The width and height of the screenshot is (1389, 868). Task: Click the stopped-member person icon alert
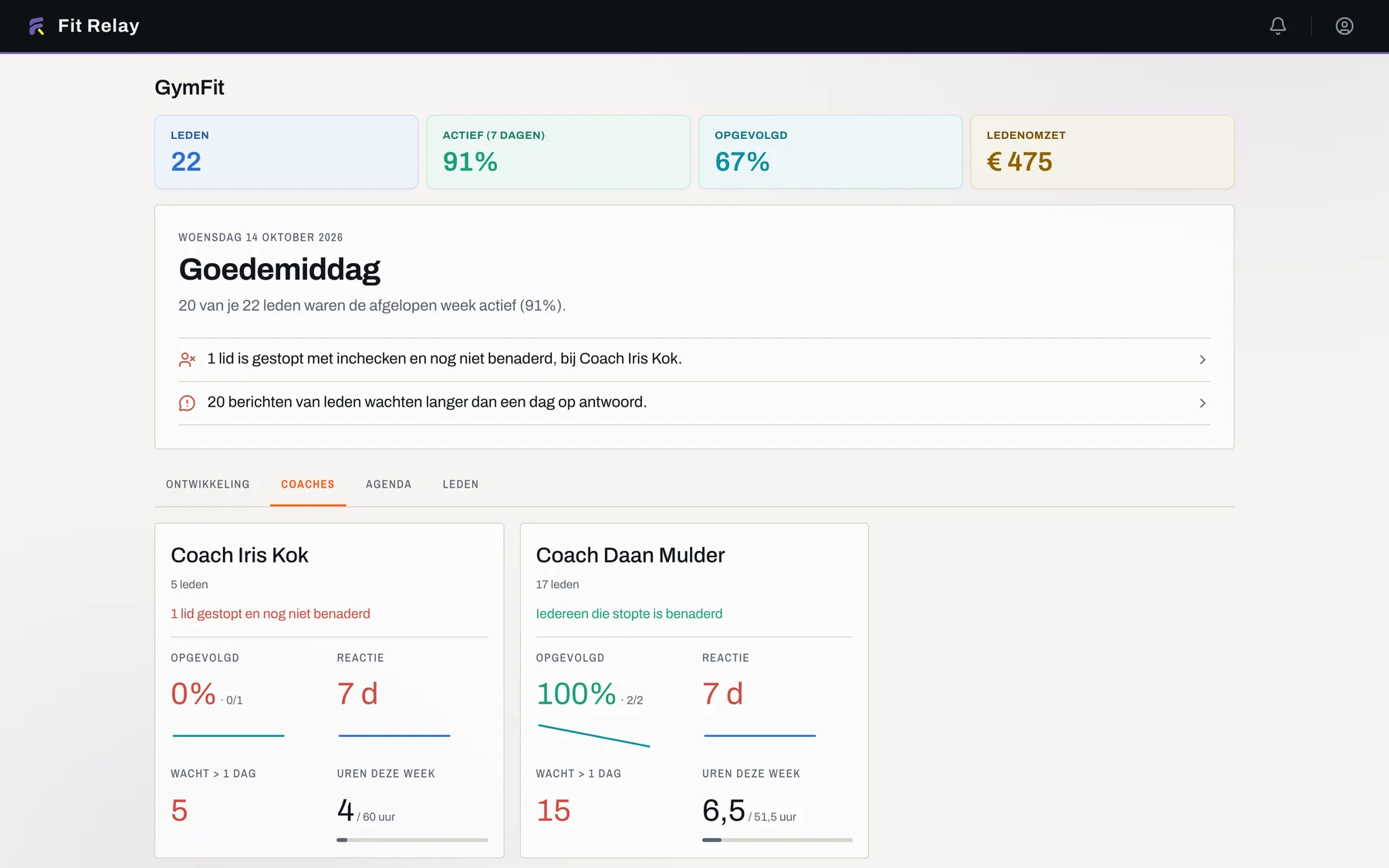coord(188,360)
